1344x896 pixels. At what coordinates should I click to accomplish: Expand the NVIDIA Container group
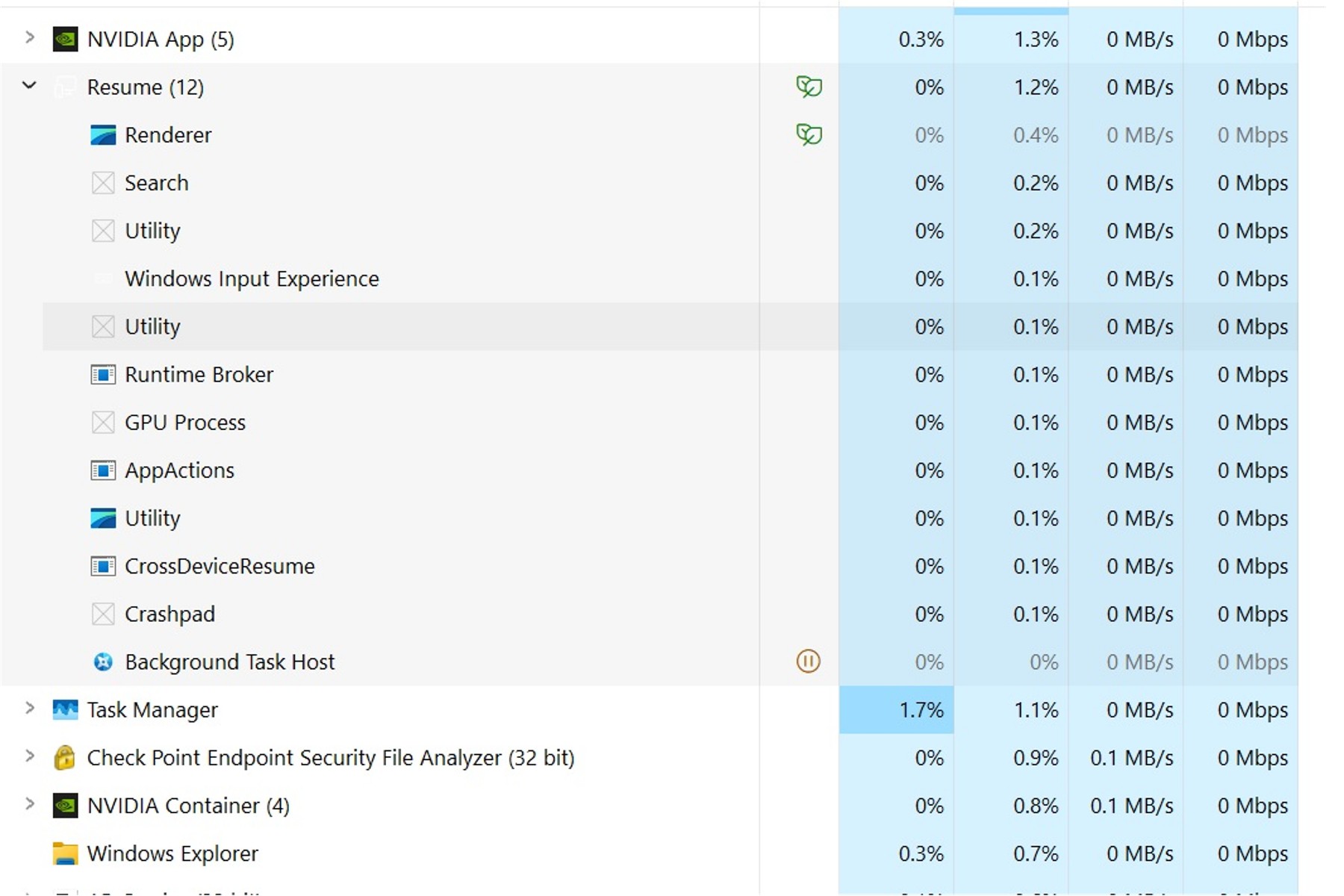tap(29, 804)
